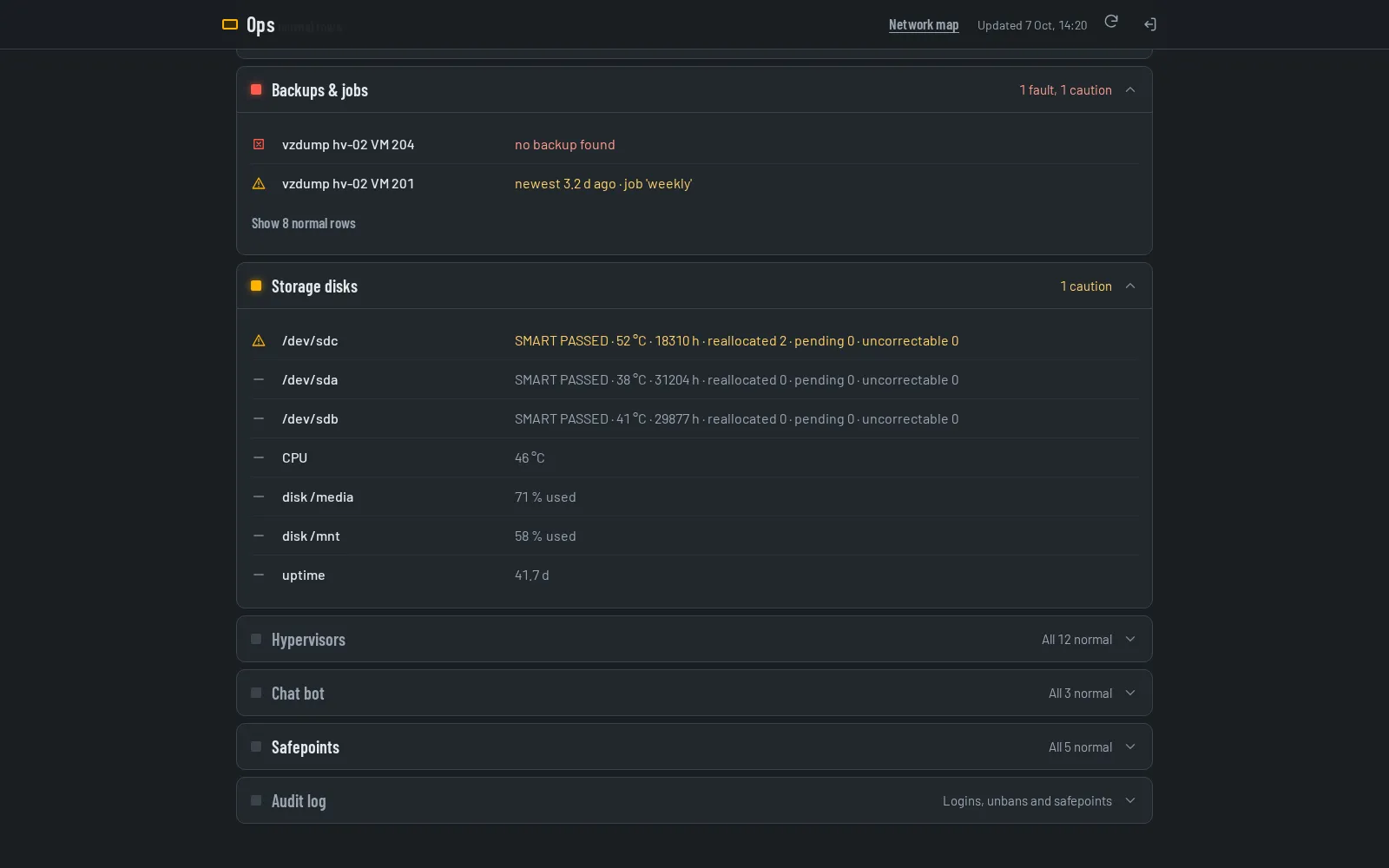Collapse the Backups & jobs section chevron
The width and height of the screenshot is (1389, 868).
[1130, 89]
